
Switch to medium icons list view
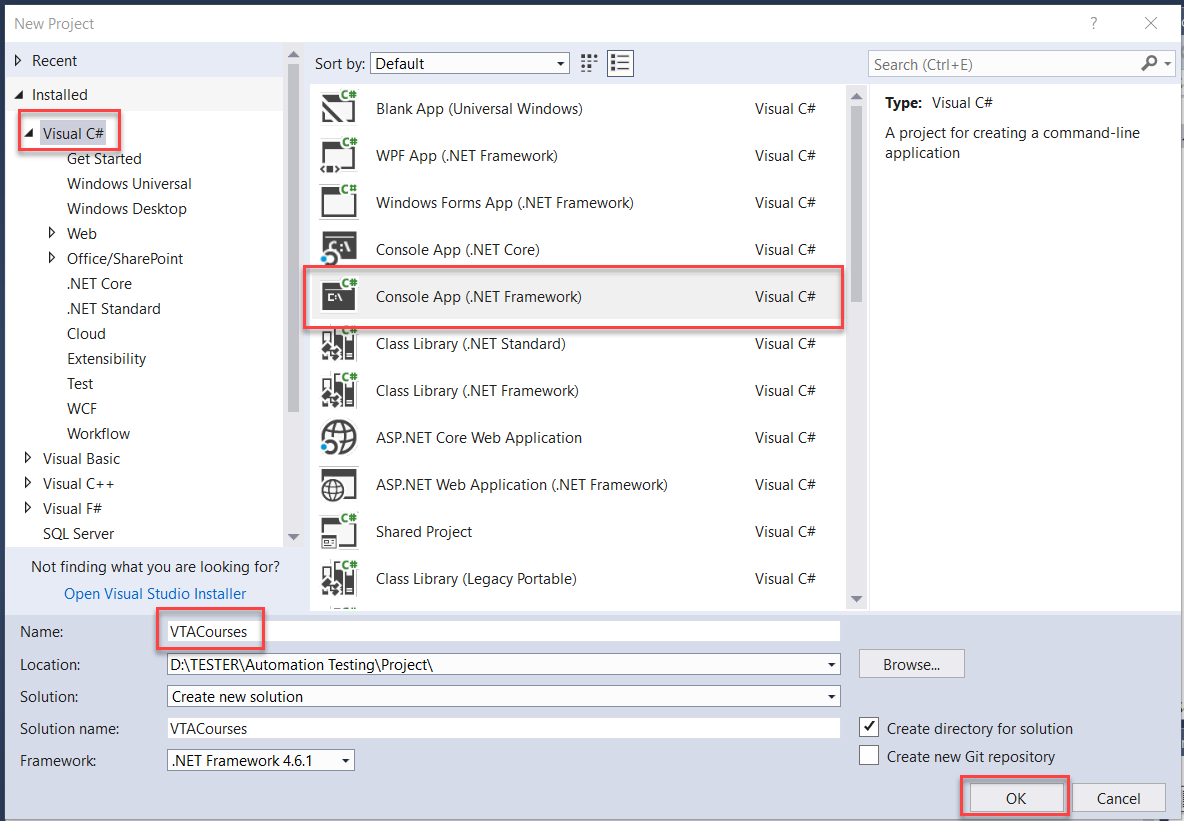620,63
